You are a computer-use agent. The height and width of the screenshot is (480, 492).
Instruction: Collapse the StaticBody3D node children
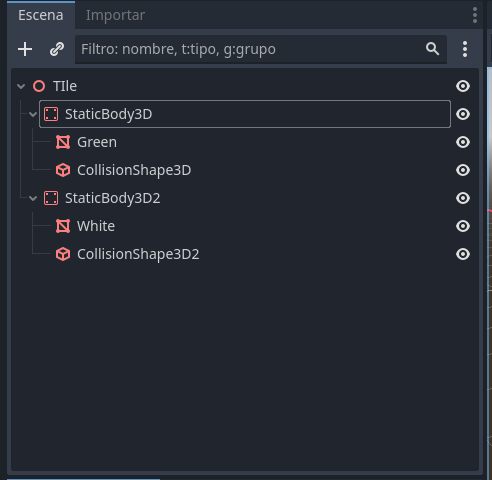tap(33, 115)
